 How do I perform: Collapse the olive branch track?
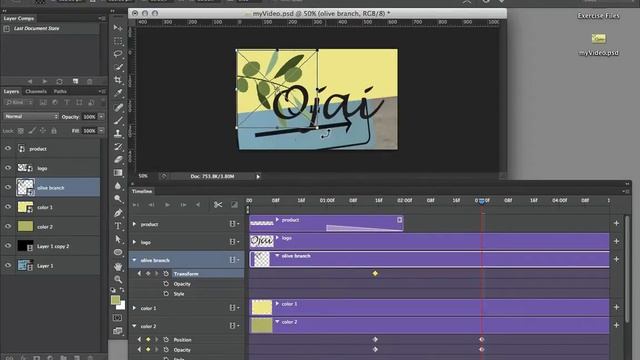coord(134,260)
